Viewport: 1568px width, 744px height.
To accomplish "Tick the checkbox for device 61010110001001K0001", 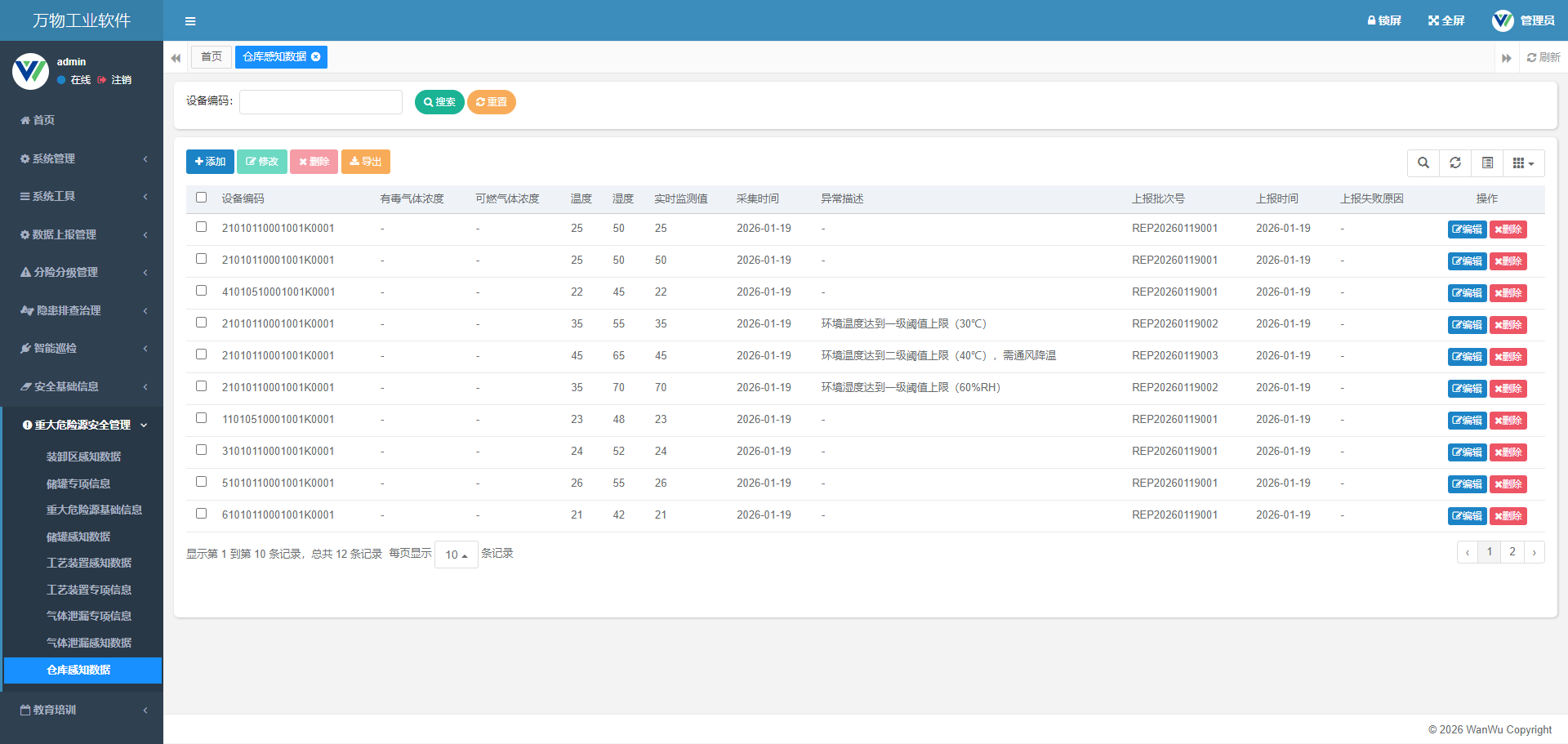I will tap(202, 514).
